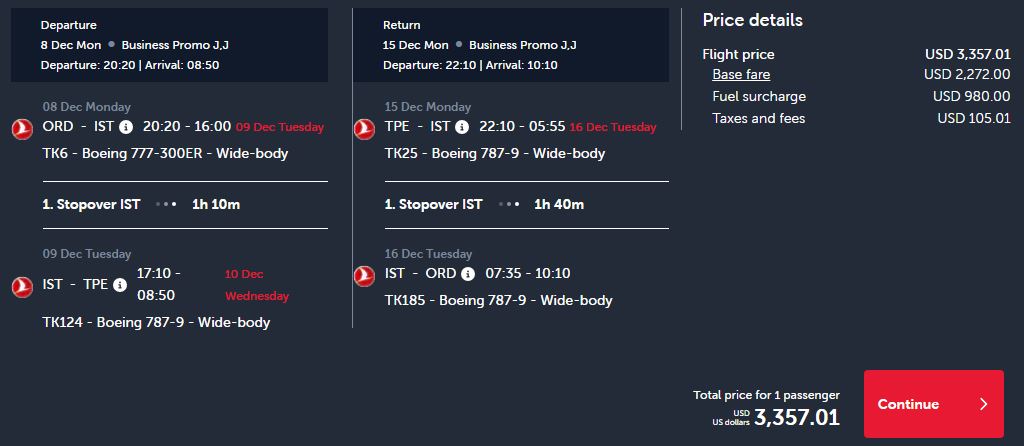This screenshot has height=446, width=1024.
Task: Select the Return 15 Dec summary header
Action: [x=511, y=45]
